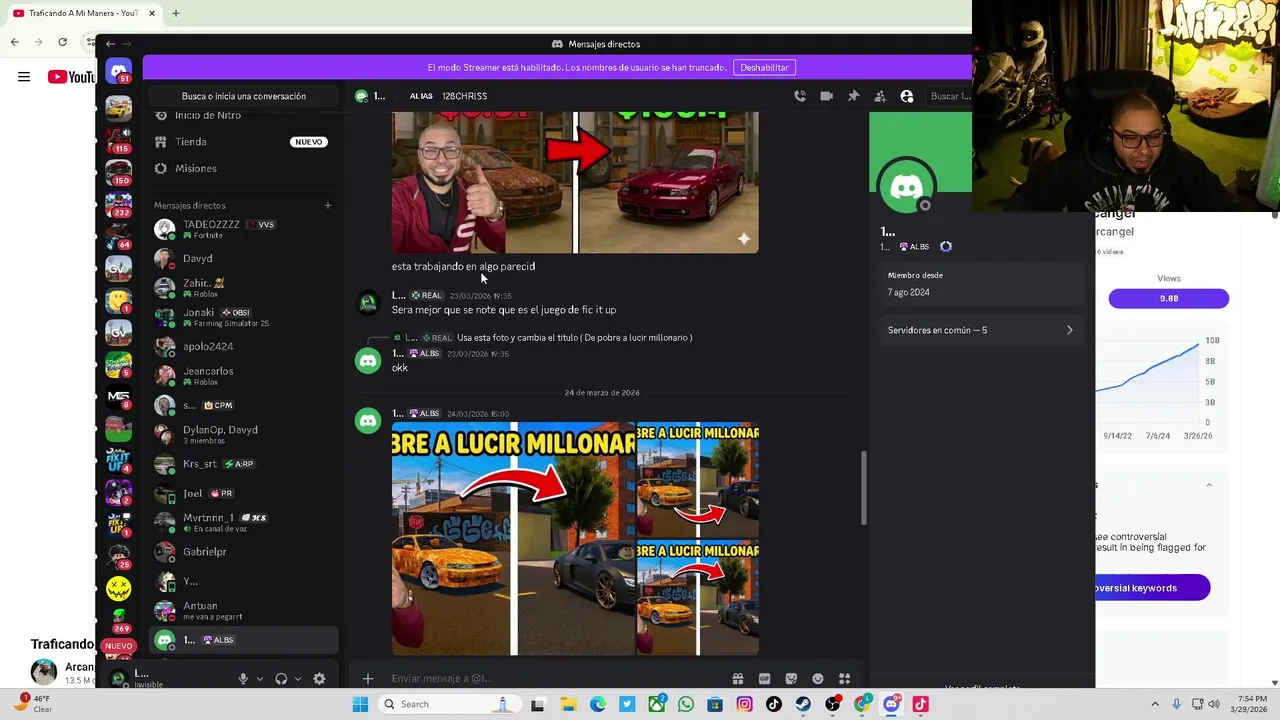Open the sticker picker
This screenshot has width=1280, height=720.
(x=791, y=678)
